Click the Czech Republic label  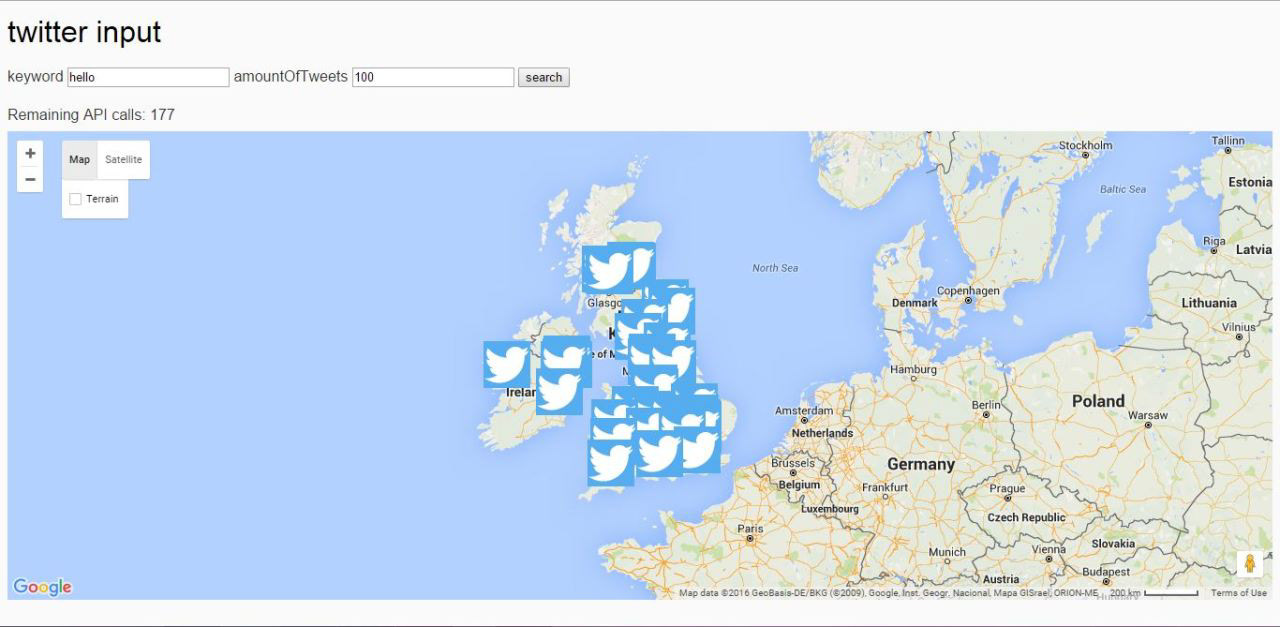click(1026, 517)
